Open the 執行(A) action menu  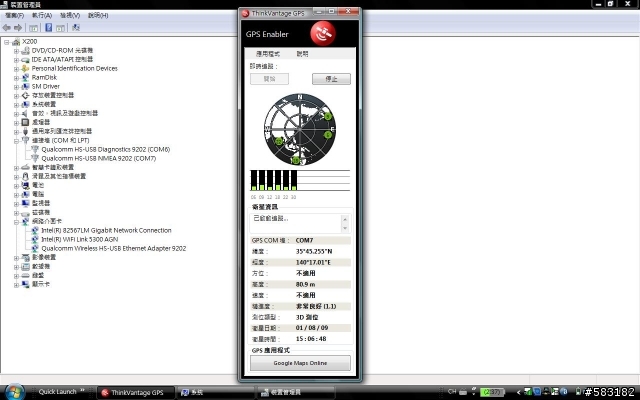coord(42,16)
